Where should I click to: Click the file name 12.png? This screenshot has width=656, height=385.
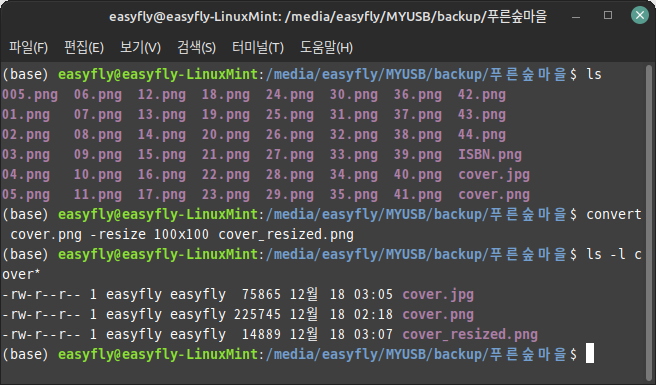click(162, 95)
